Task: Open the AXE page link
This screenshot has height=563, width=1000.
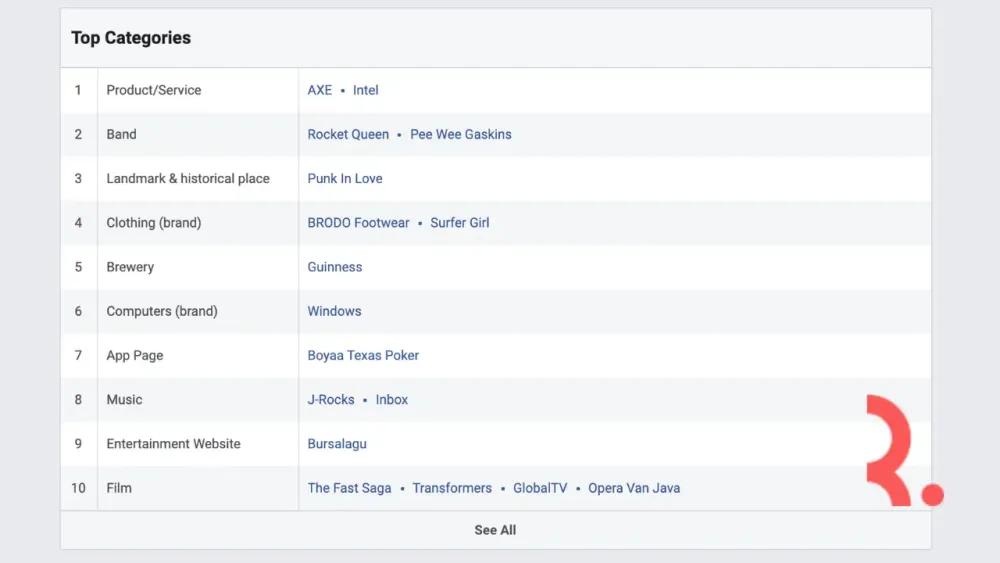Action: pyautogui.click(x=320, y=90)
